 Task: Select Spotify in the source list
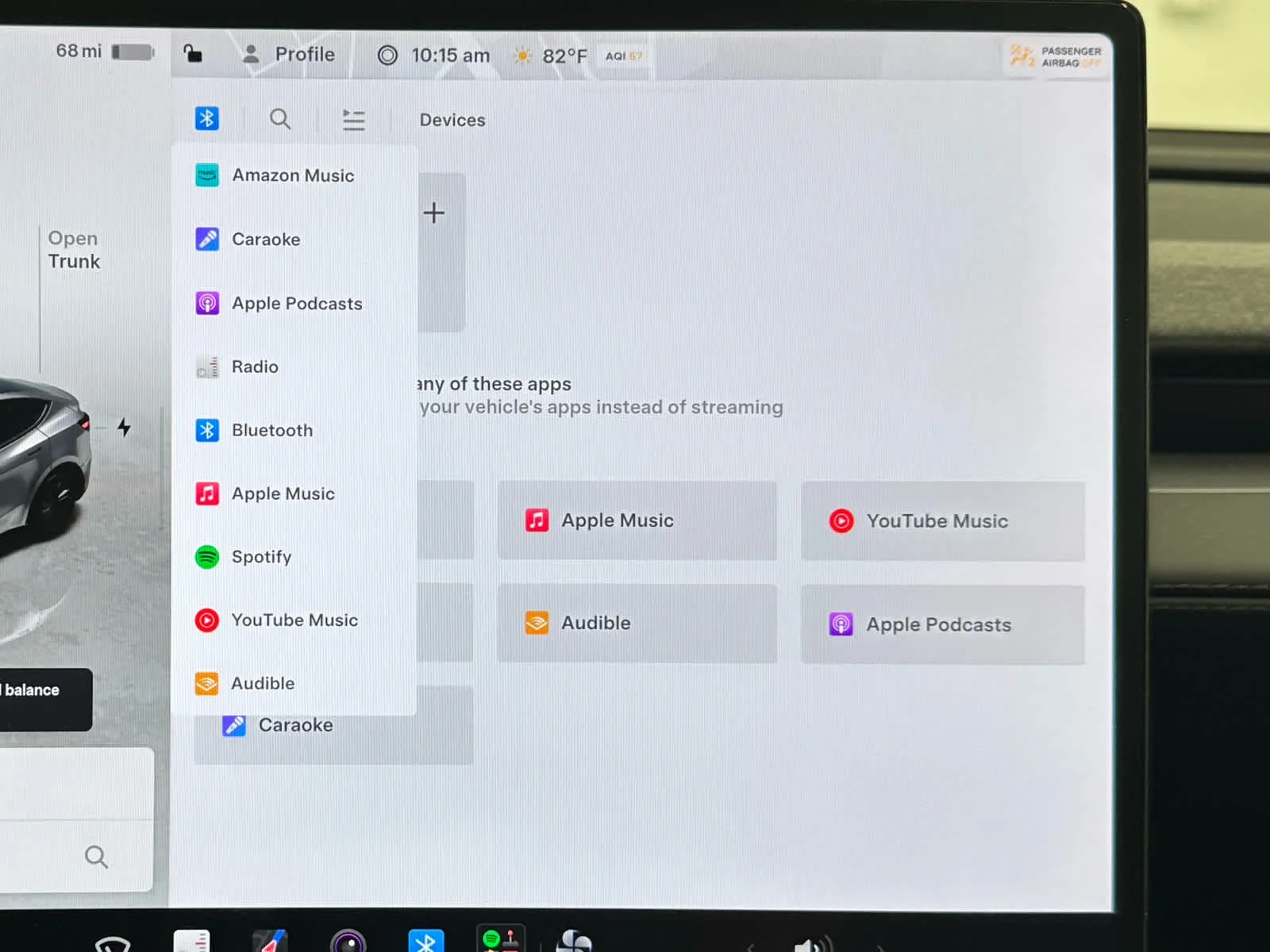point(294,557)
